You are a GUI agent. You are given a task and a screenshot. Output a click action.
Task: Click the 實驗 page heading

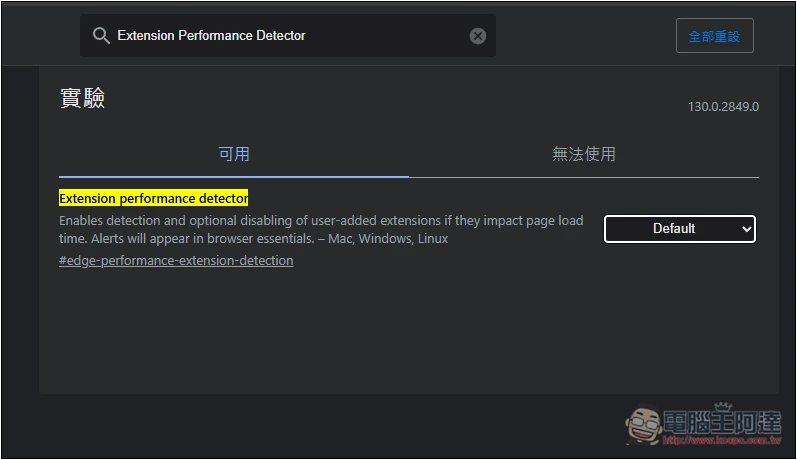coord(82,98)
